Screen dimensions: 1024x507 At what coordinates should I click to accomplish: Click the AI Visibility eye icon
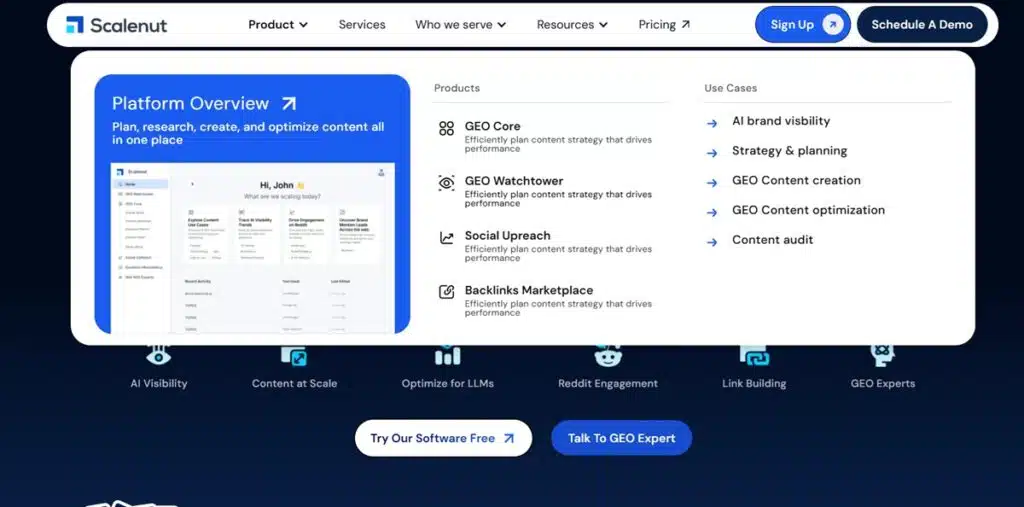(159, 355)
